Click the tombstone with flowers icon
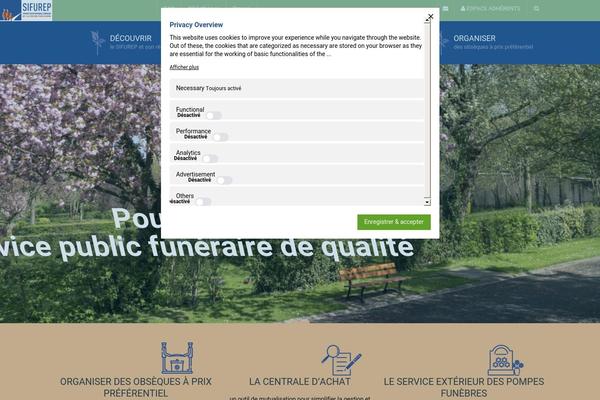Screen dimensions: 600x400 point(505,360)
